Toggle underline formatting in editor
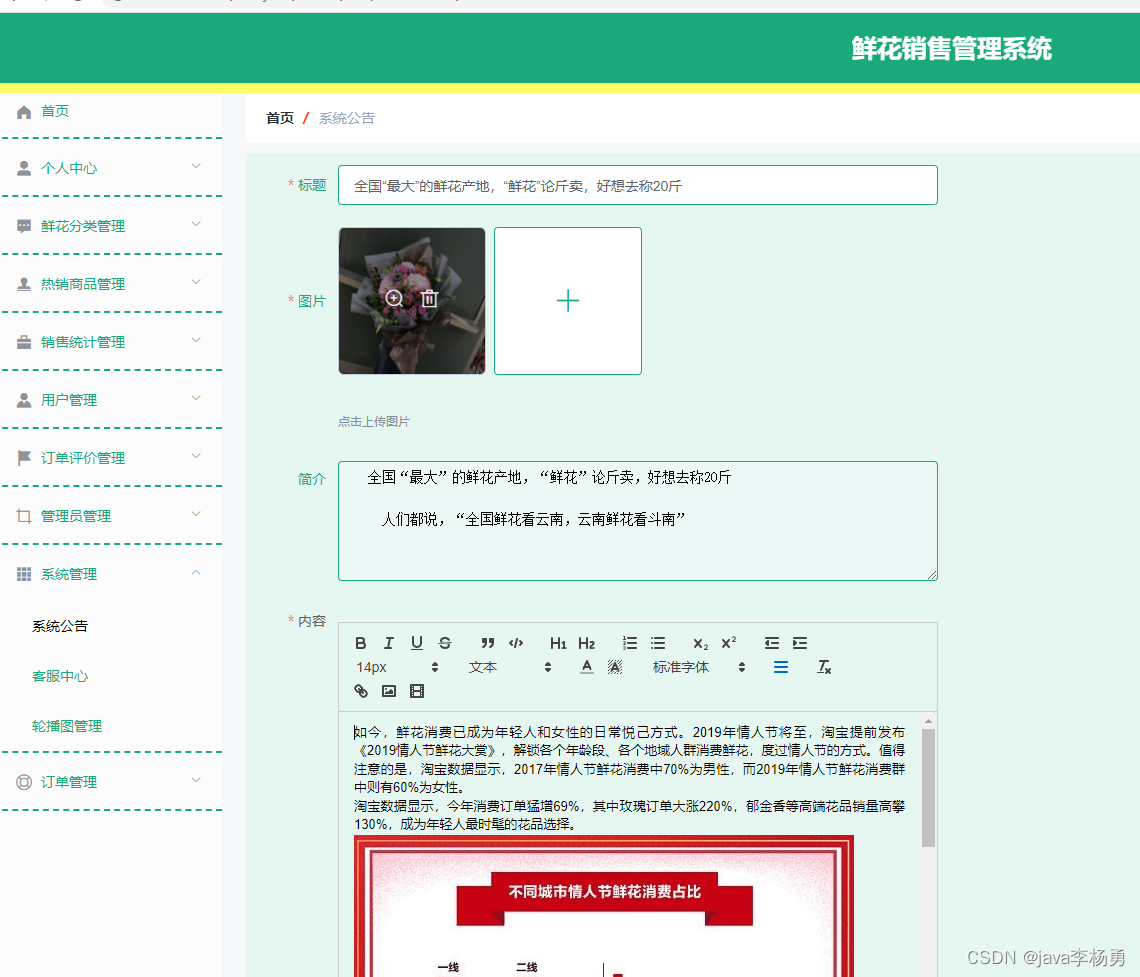This screenshot has width=1140, height=977. point(417,643)
